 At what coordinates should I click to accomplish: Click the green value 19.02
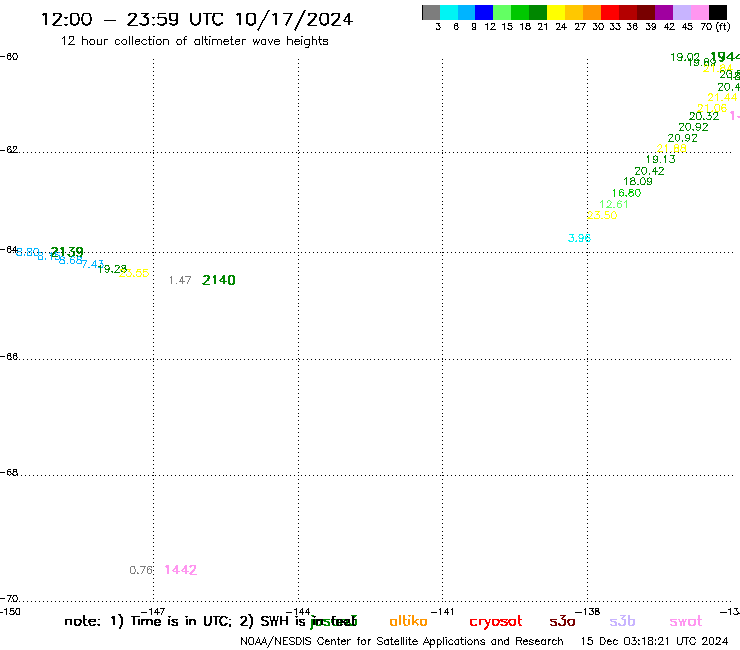point(685,57)
